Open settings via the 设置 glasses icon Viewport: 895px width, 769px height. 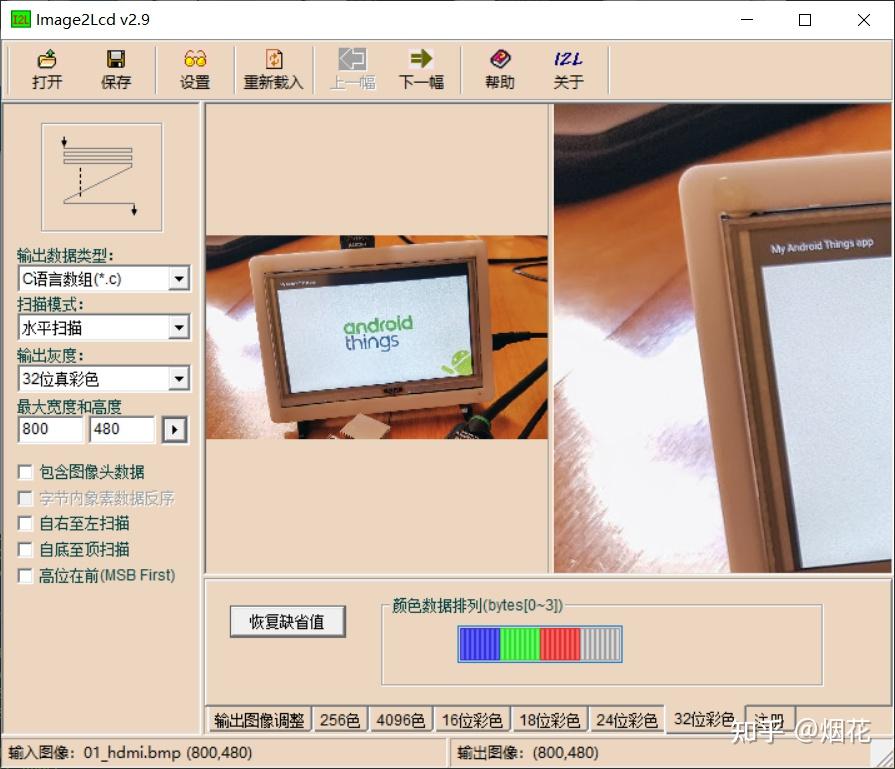(193, 69)
